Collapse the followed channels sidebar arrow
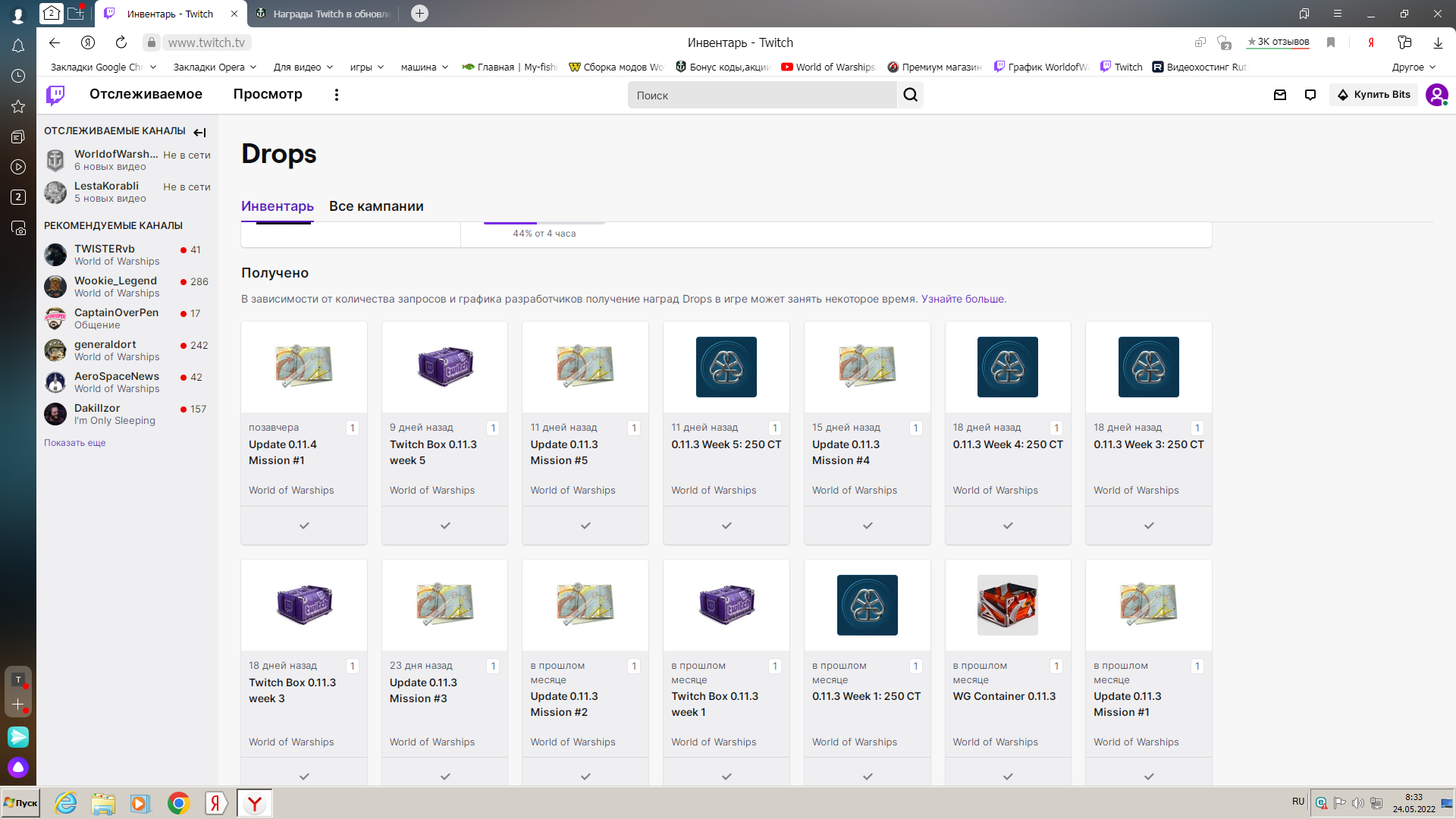The image size is (1456, 819). (199, 132)
